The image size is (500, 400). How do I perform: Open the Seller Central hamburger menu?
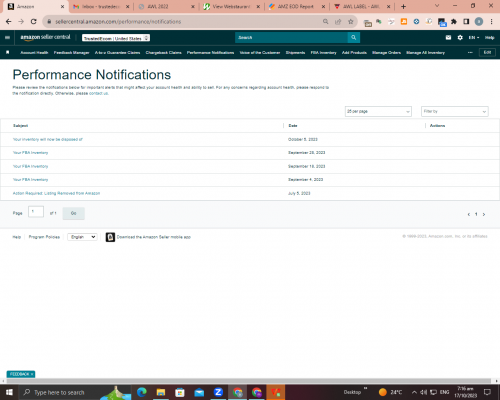pyautogui.click(x=7, y=38)
